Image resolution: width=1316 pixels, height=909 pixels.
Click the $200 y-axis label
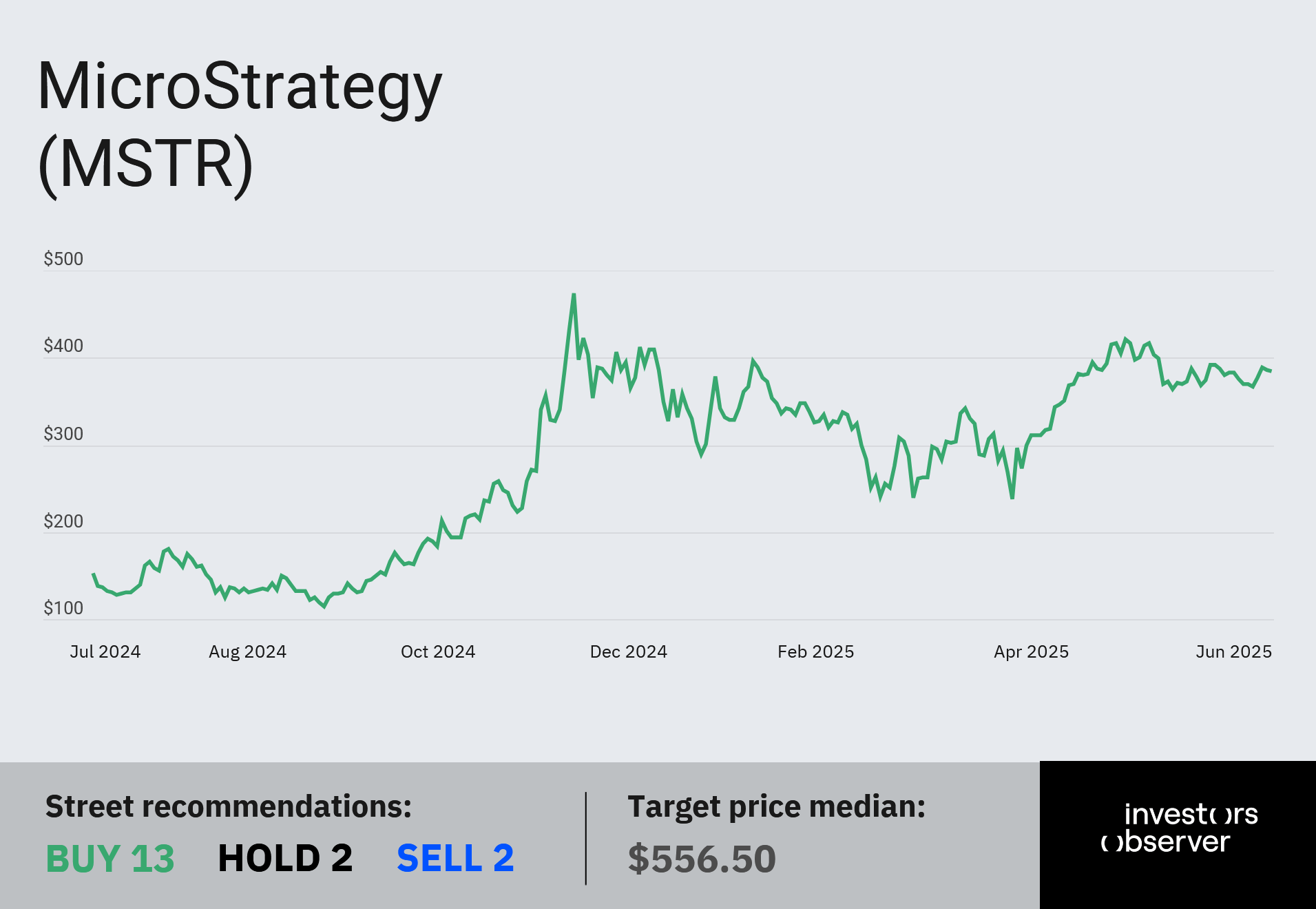(63, 521)
